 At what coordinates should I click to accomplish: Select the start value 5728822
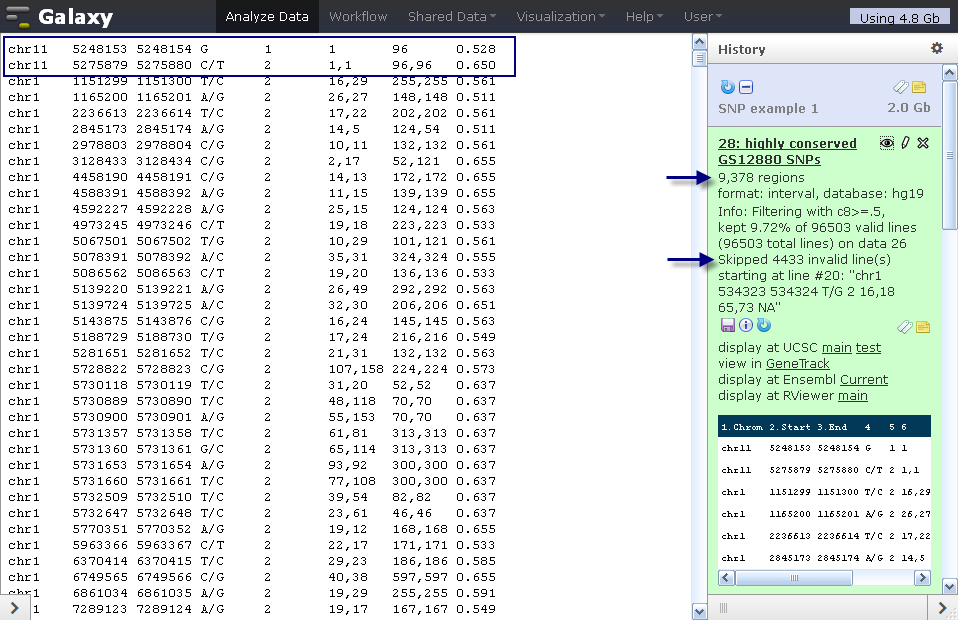[100, 369]
